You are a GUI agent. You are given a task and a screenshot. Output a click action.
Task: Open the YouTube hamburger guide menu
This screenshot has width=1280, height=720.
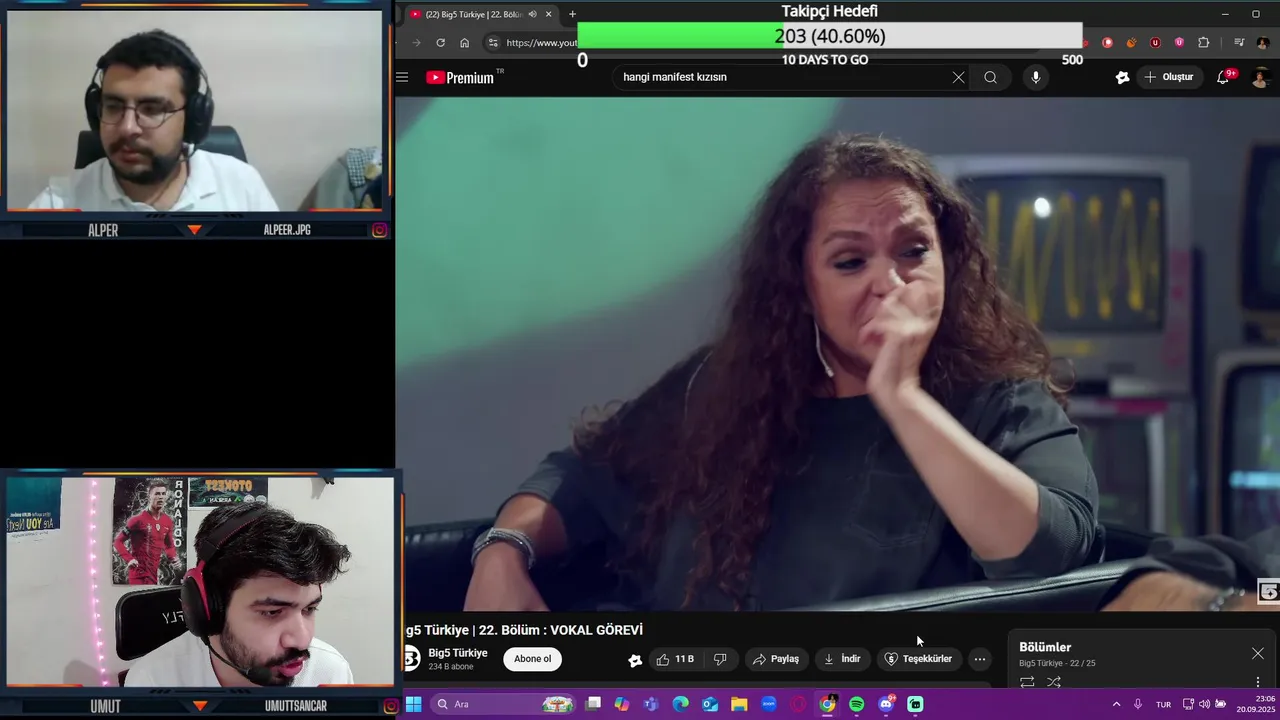pos(402,77)
